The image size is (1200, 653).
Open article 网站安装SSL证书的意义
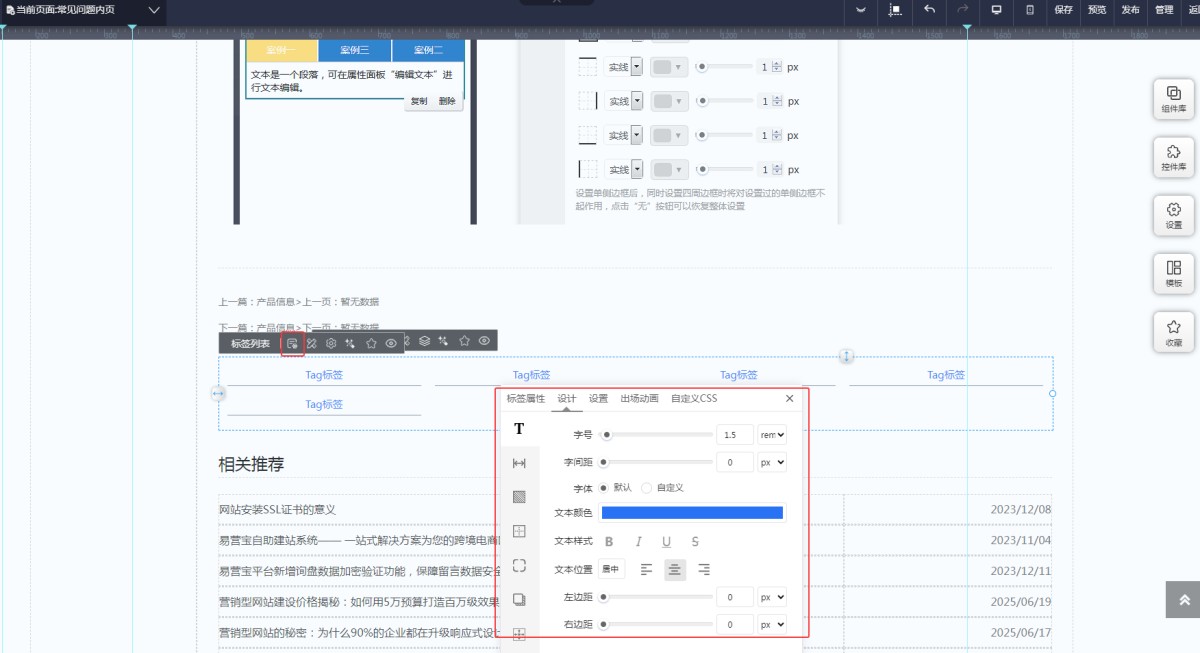pyautogui.click(x=277, y=509)
